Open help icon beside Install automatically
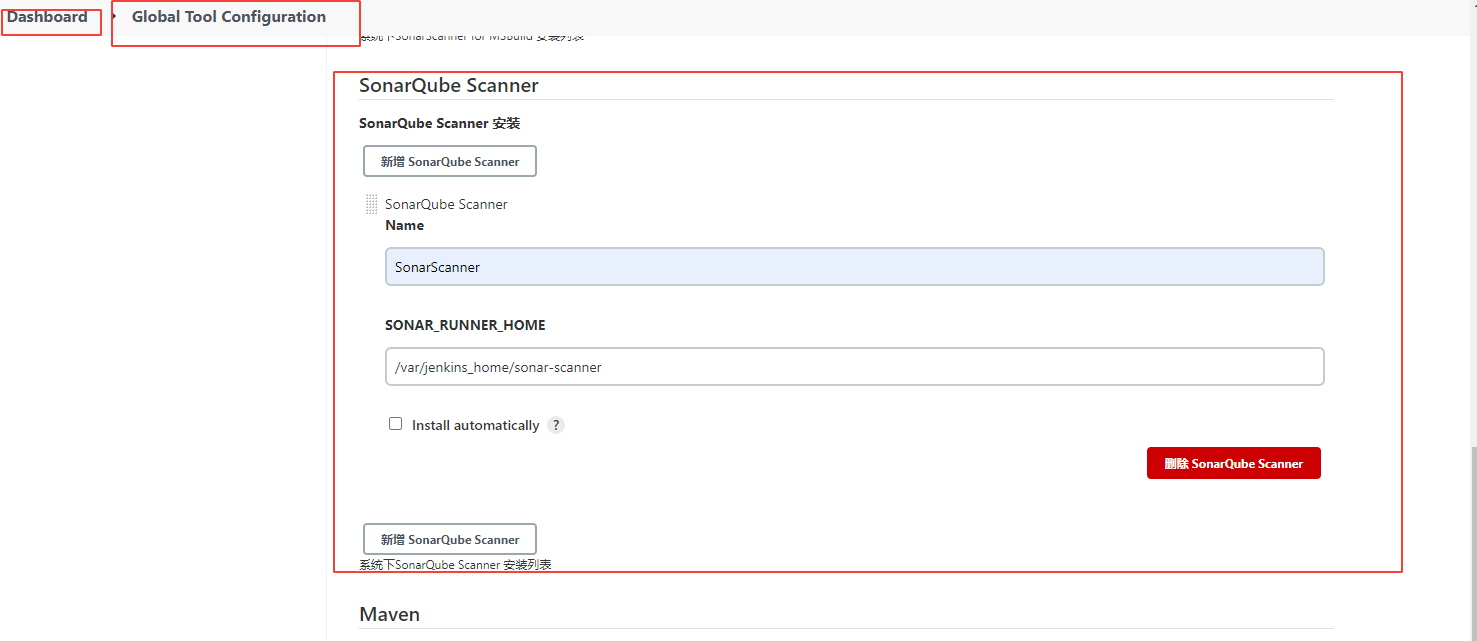The width and height of the screenshot is (1477, 641). coord(556,425)
